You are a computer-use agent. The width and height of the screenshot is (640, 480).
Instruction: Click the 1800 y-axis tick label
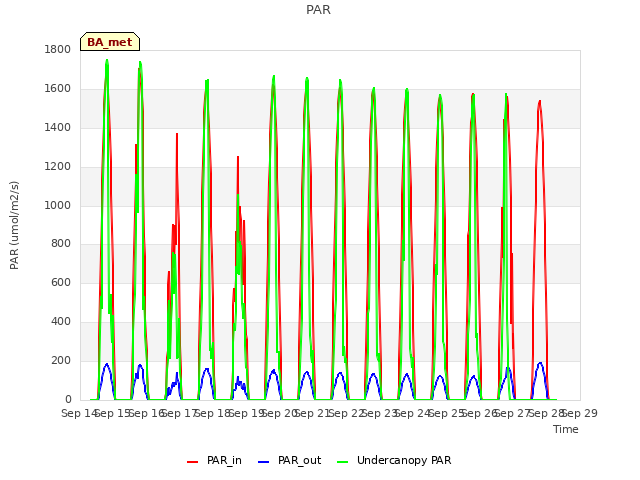pos(58,49)
